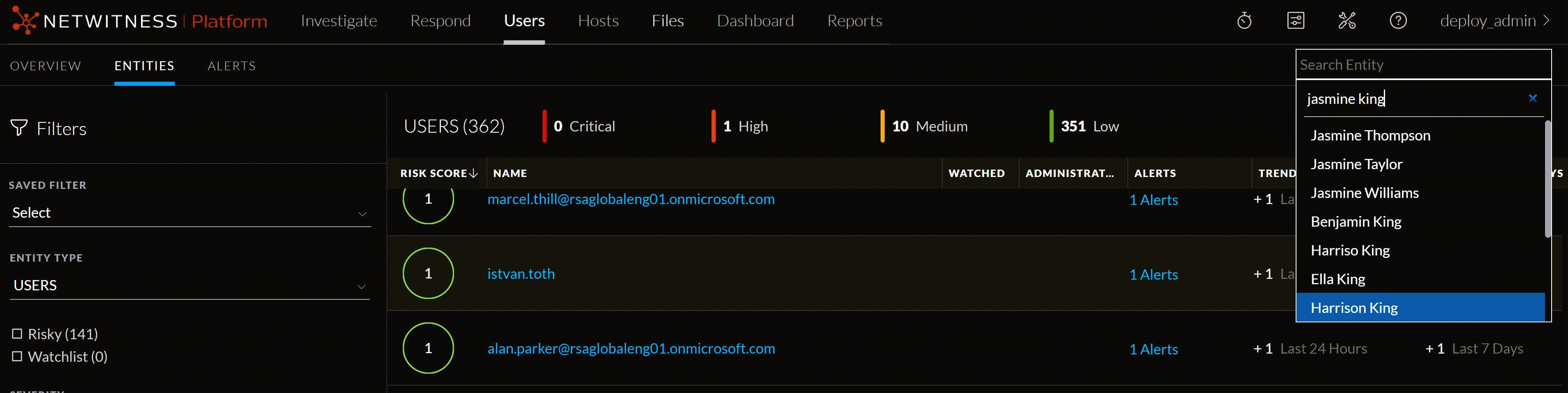Open the Saved Filter Select dropdown
1568x393 pixels.
point(189,213)
